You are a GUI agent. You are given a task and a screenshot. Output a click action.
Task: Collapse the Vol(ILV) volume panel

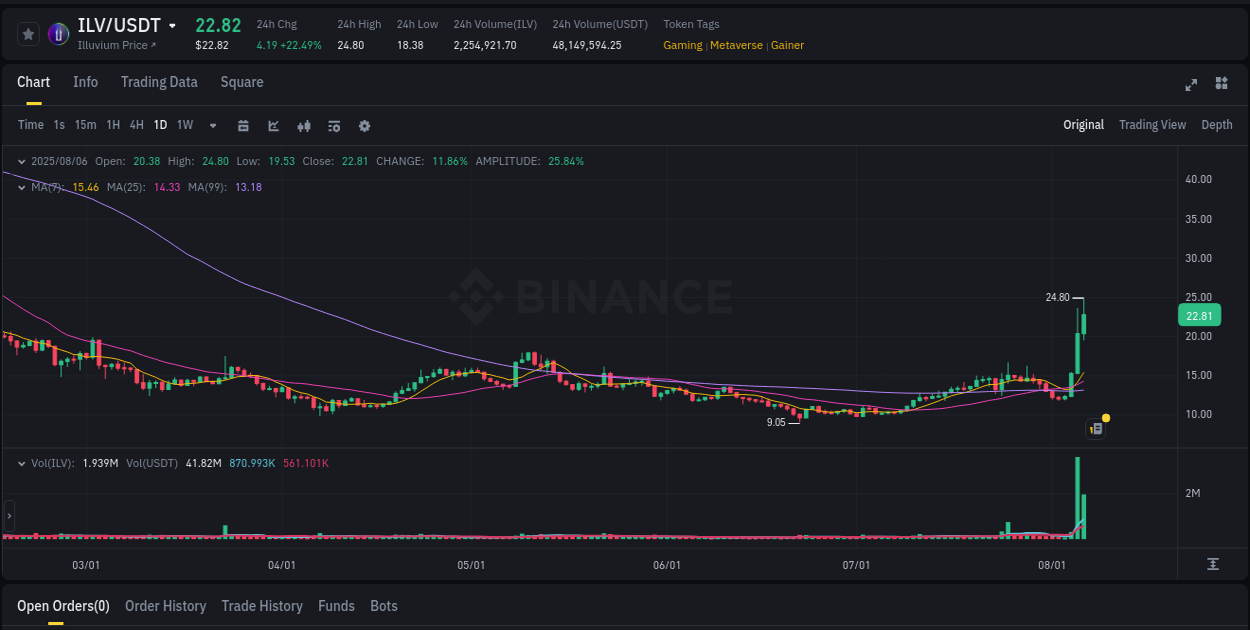[x=21, y=463]
